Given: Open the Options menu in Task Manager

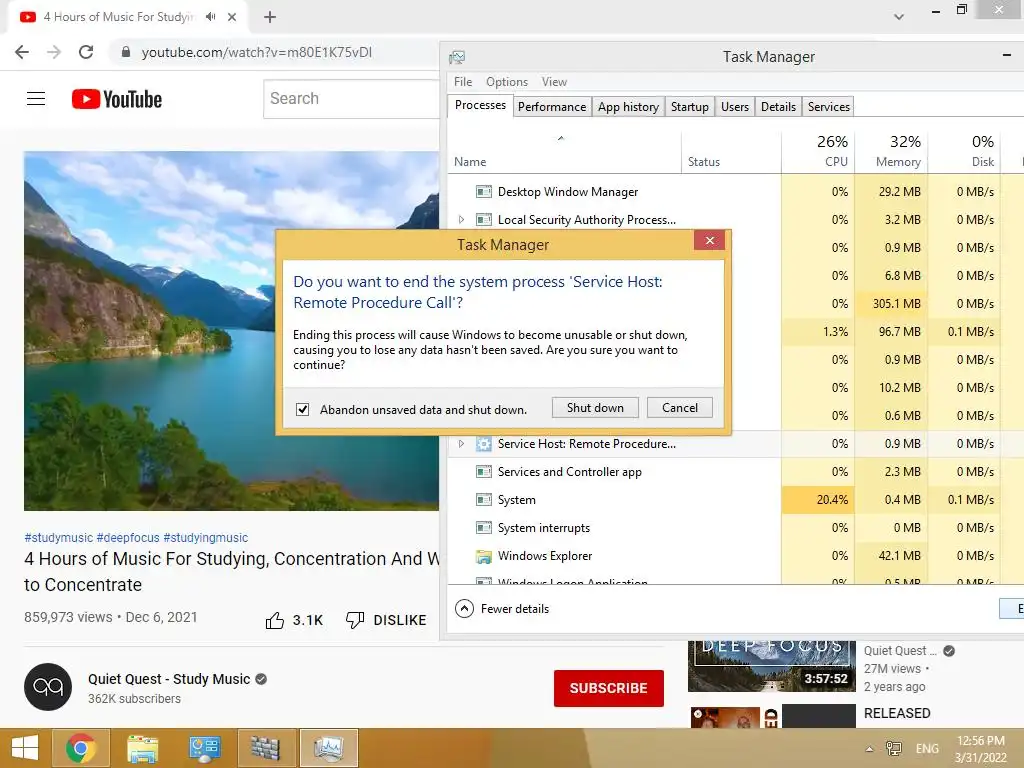Looking at the screenshot, I should click(x=507, y=82).
